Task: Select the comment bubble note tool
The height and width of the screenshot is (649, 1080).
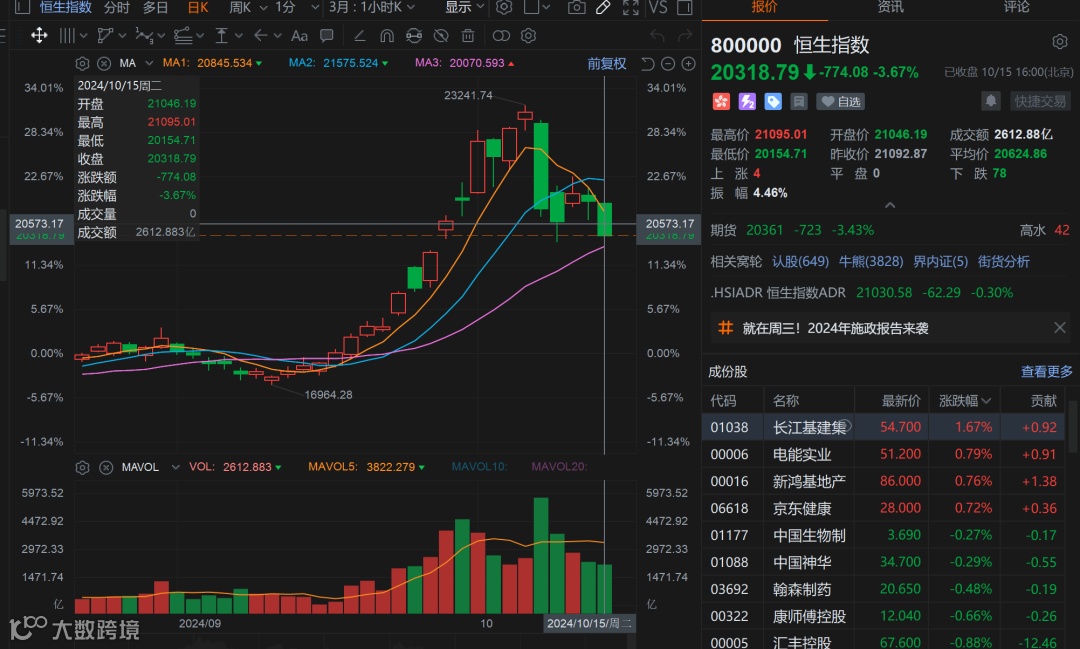Action: click(x=326, y=35)
